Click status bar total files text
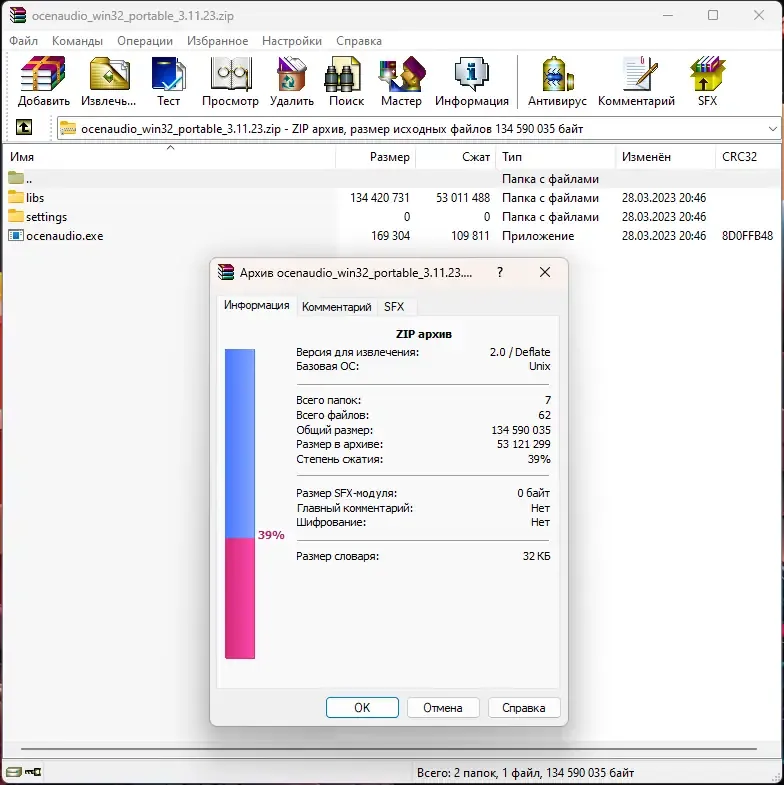The height and width of the screenshot is (785, 784). click(x=525, y=772)
